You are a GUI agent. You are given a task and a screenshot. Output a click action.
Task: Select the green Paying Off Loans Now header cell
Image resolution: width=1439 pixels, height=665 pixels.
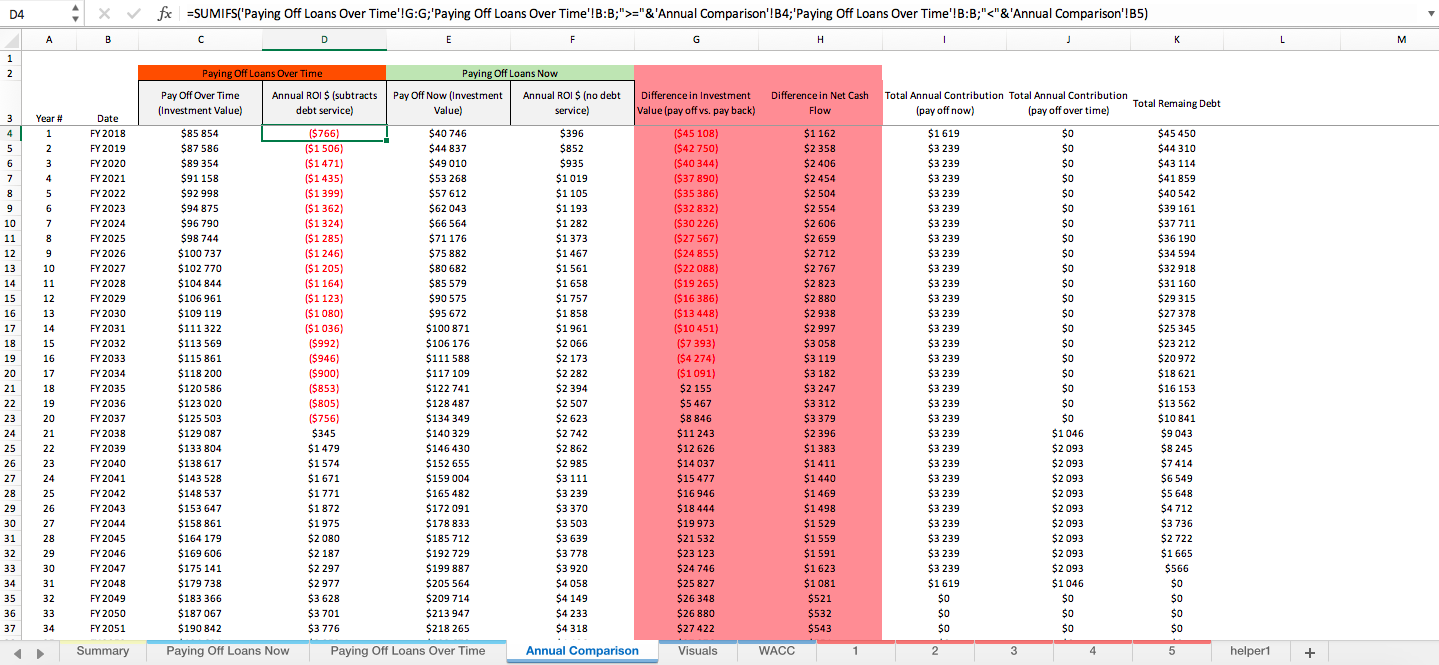pos(510,73)
